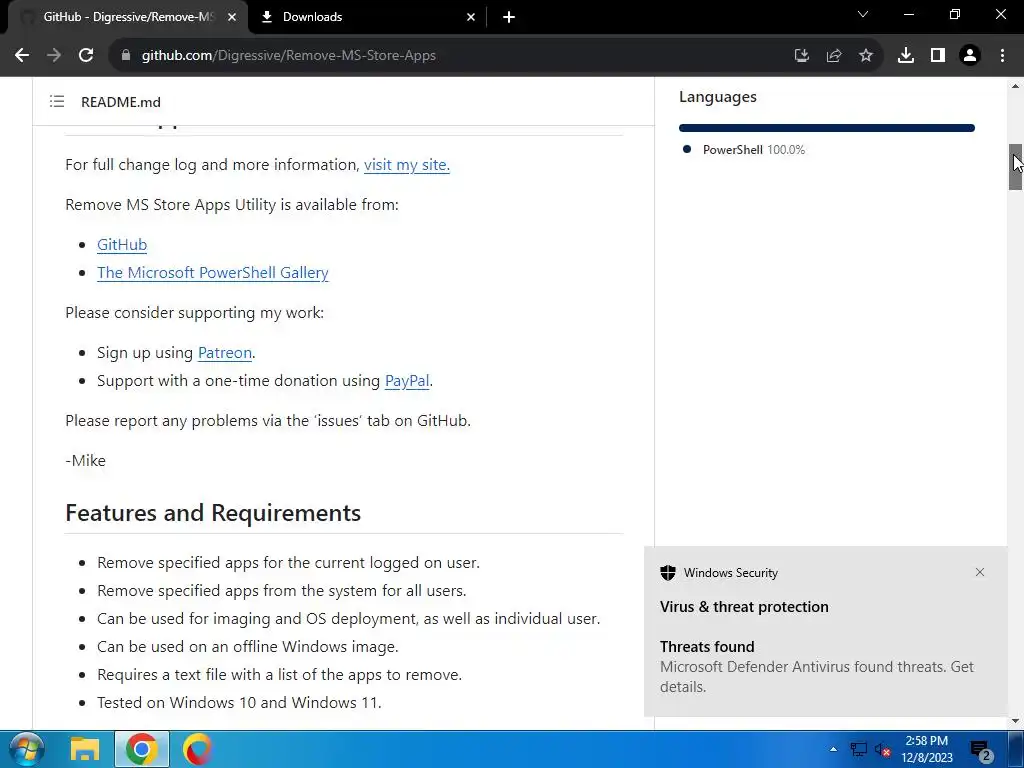Screen dimensions: 1024x768
Task: Share this page using the share icon
Action: (834, 56)
